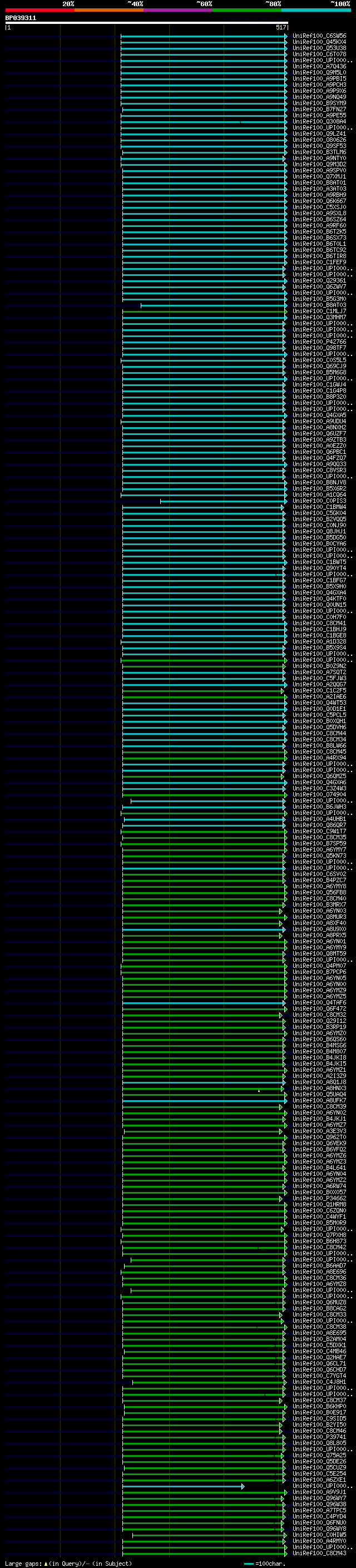
Task: Select hit label UniRef100_A3AT03
Action: point(319,189)
